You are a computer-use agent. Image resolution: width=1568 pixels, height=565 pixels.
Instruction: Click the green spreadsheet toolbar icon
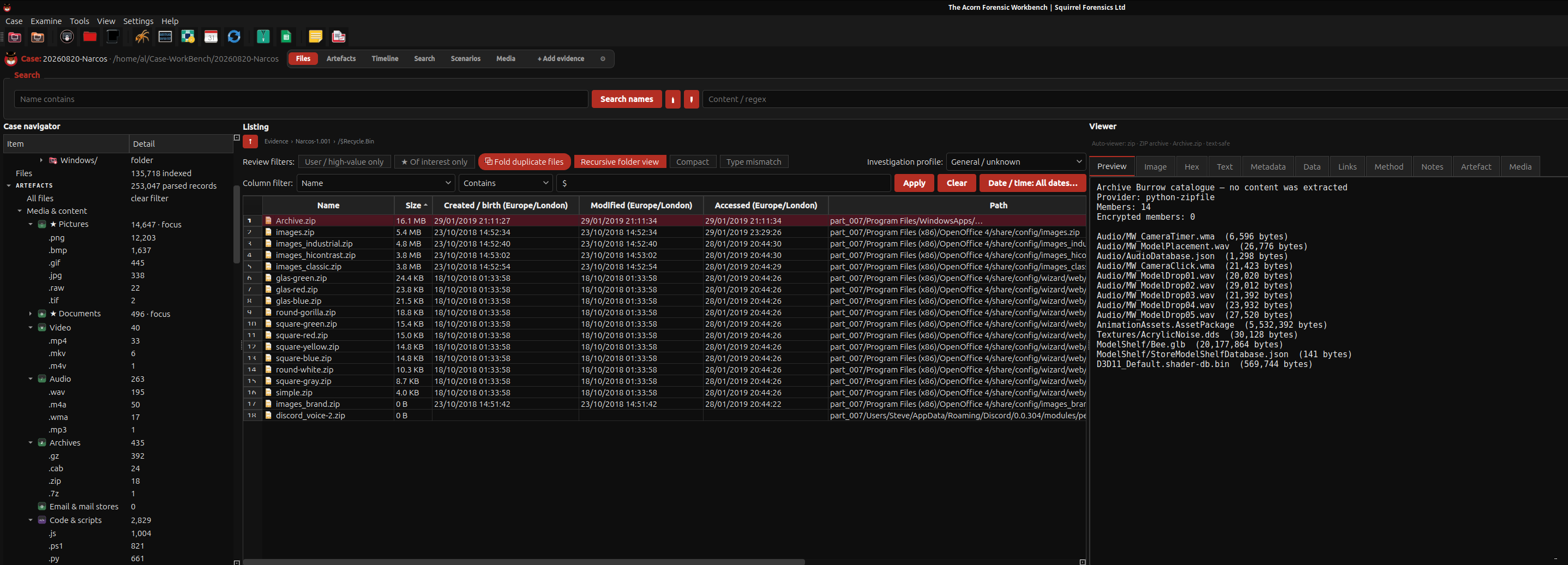coord(286,37)
